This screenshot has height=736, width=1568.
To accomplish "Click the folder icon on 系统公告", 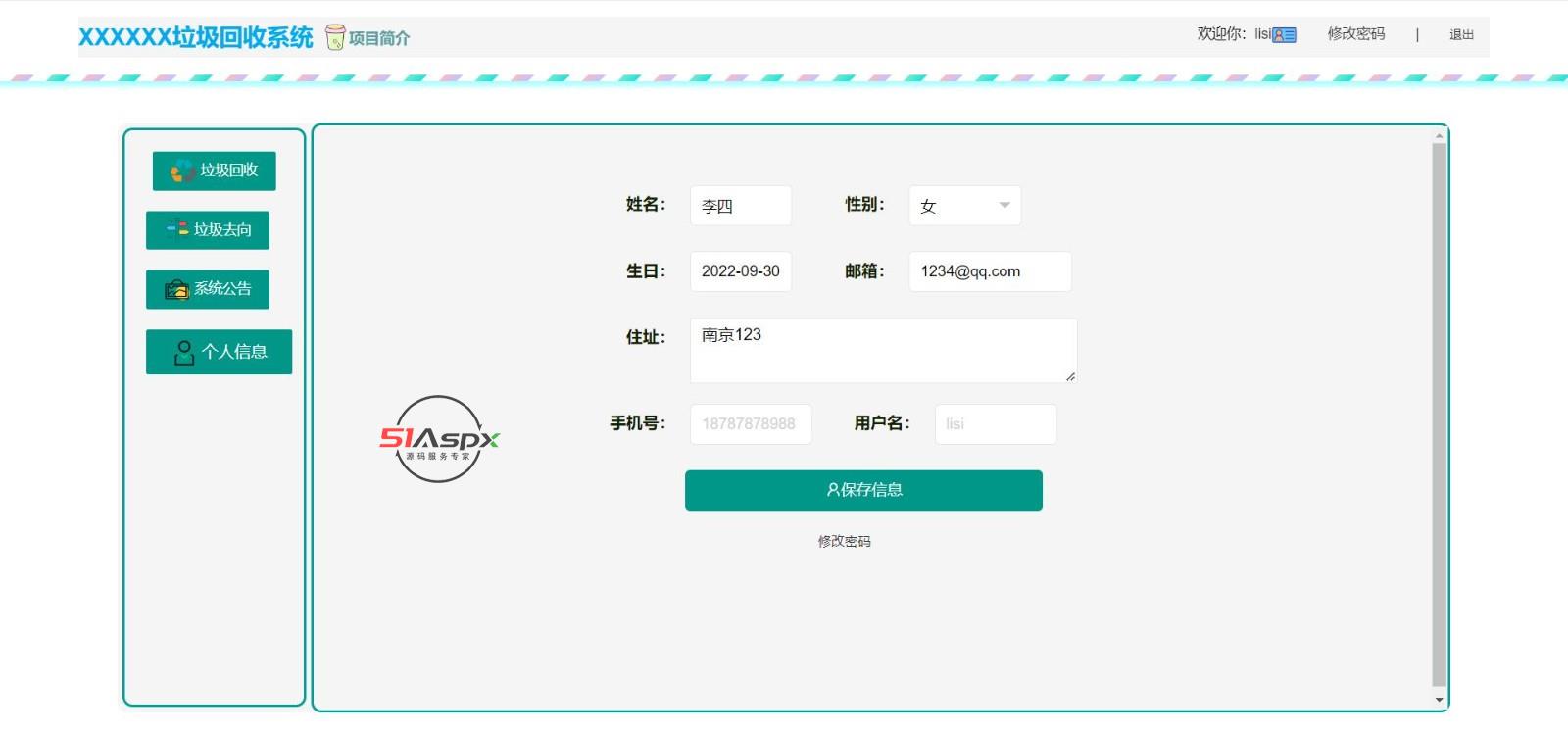I will point(176,289).
